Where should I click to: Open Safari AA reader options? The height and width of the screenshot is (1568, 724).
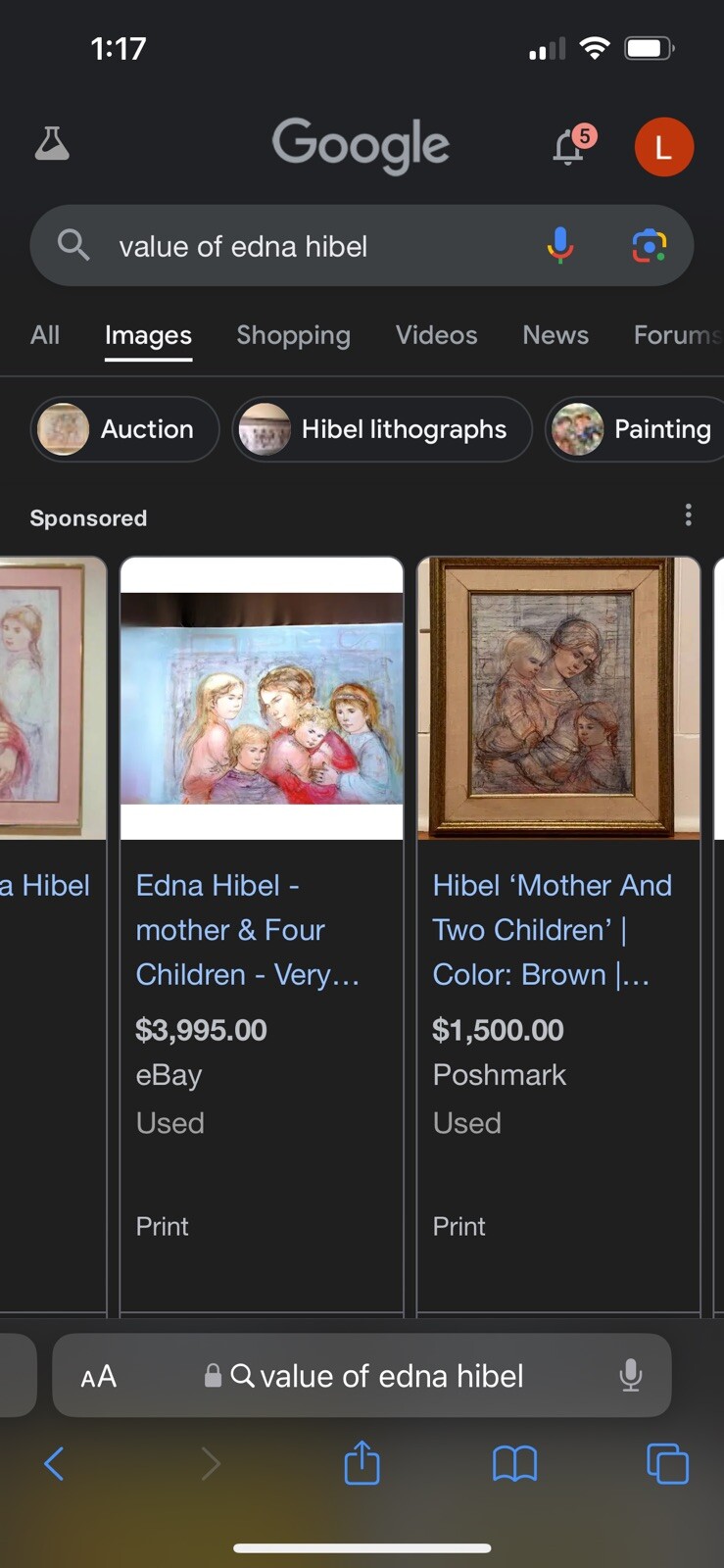pos(98,1377)
